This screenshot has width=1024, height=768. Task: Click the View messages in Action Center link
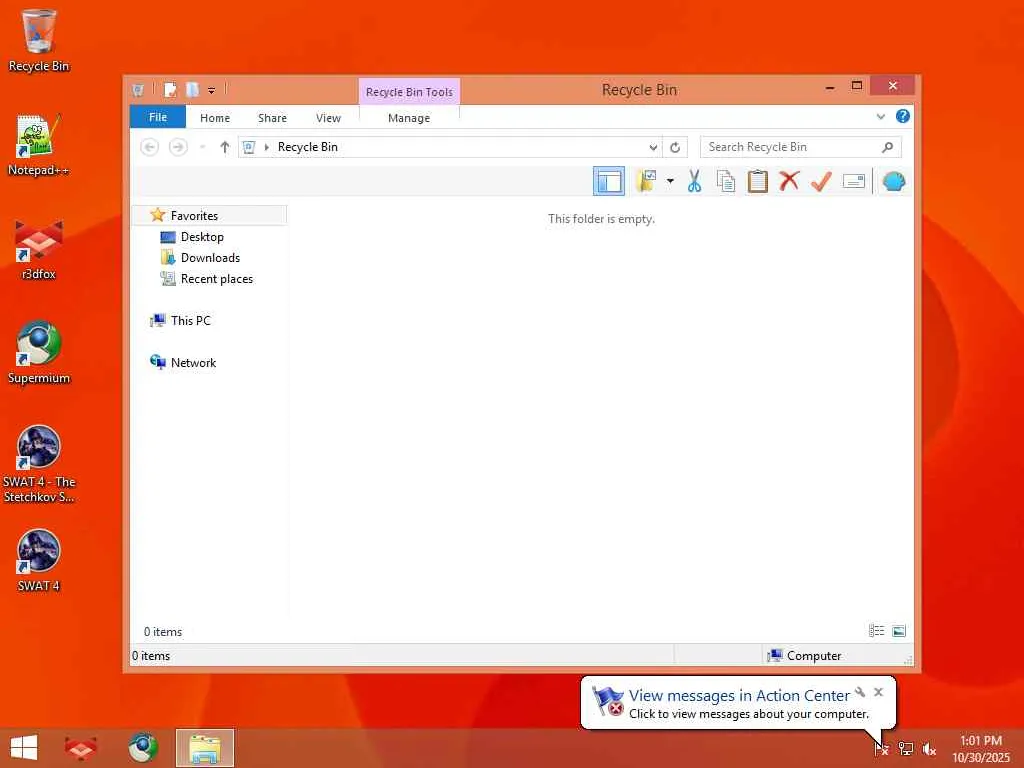coord(739,696)
